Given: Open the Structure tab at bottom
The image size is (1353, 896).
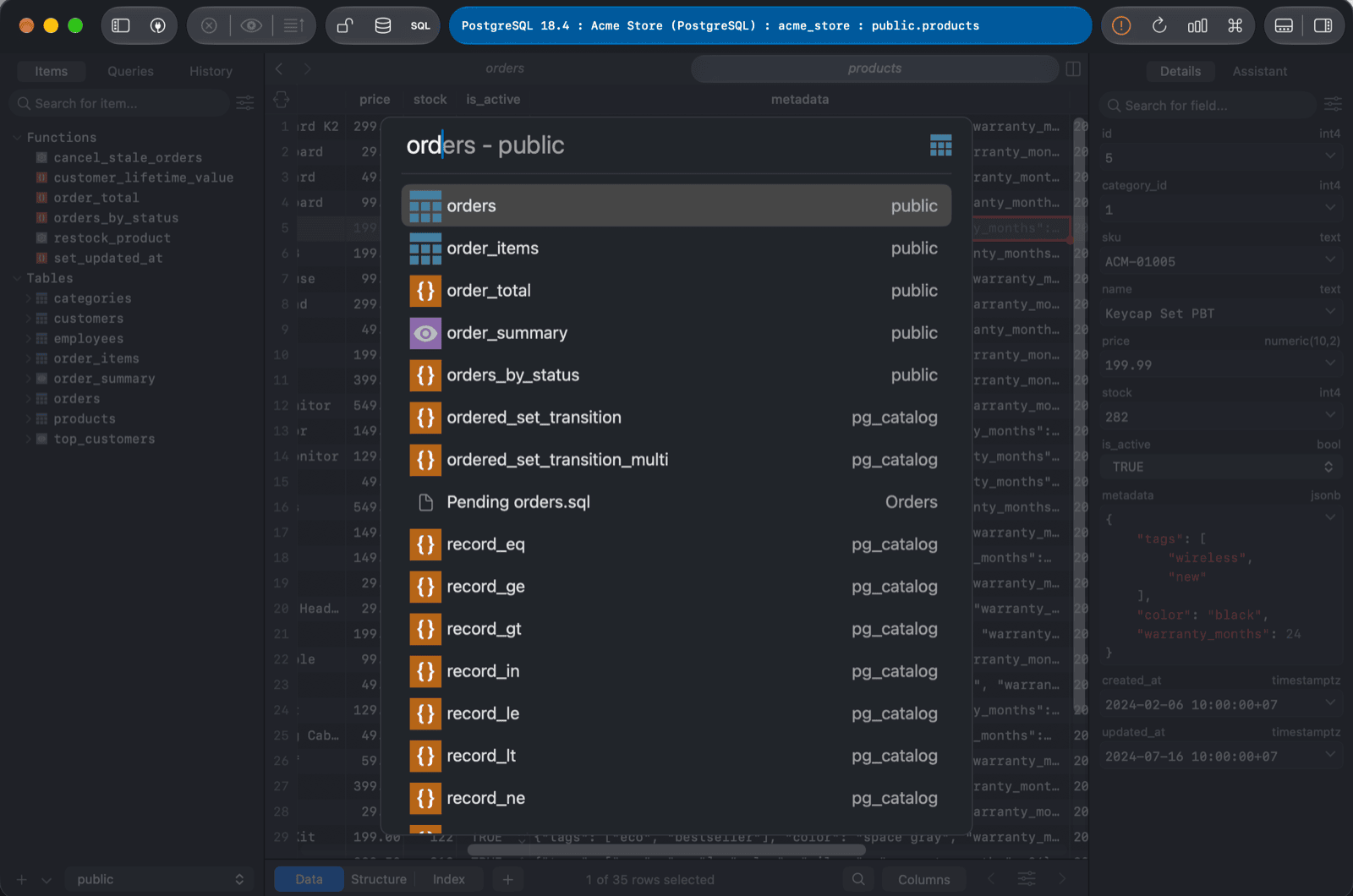Looking at the screenshot, I should click(378, 879).
